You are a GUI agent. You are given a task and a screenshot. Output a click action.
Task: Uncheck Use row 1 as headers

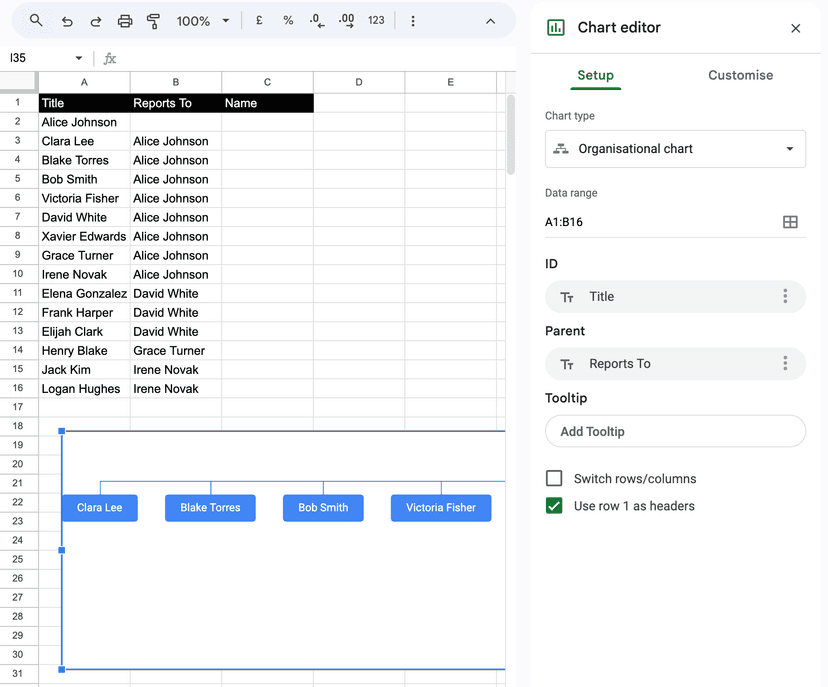pos(554,506)
